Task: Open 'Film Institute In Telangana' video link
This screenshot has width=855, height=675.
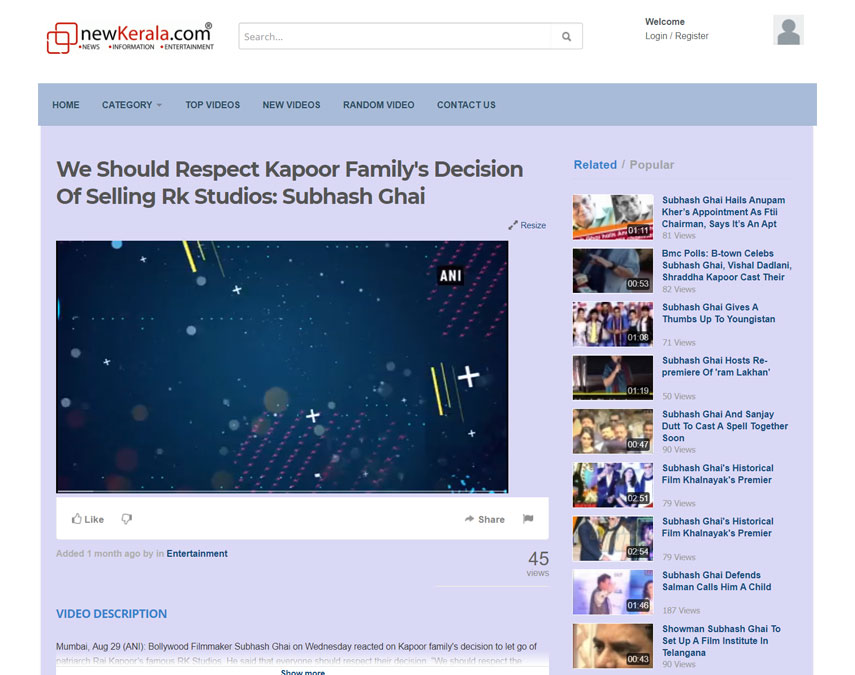Action: [x=721, y=641]
